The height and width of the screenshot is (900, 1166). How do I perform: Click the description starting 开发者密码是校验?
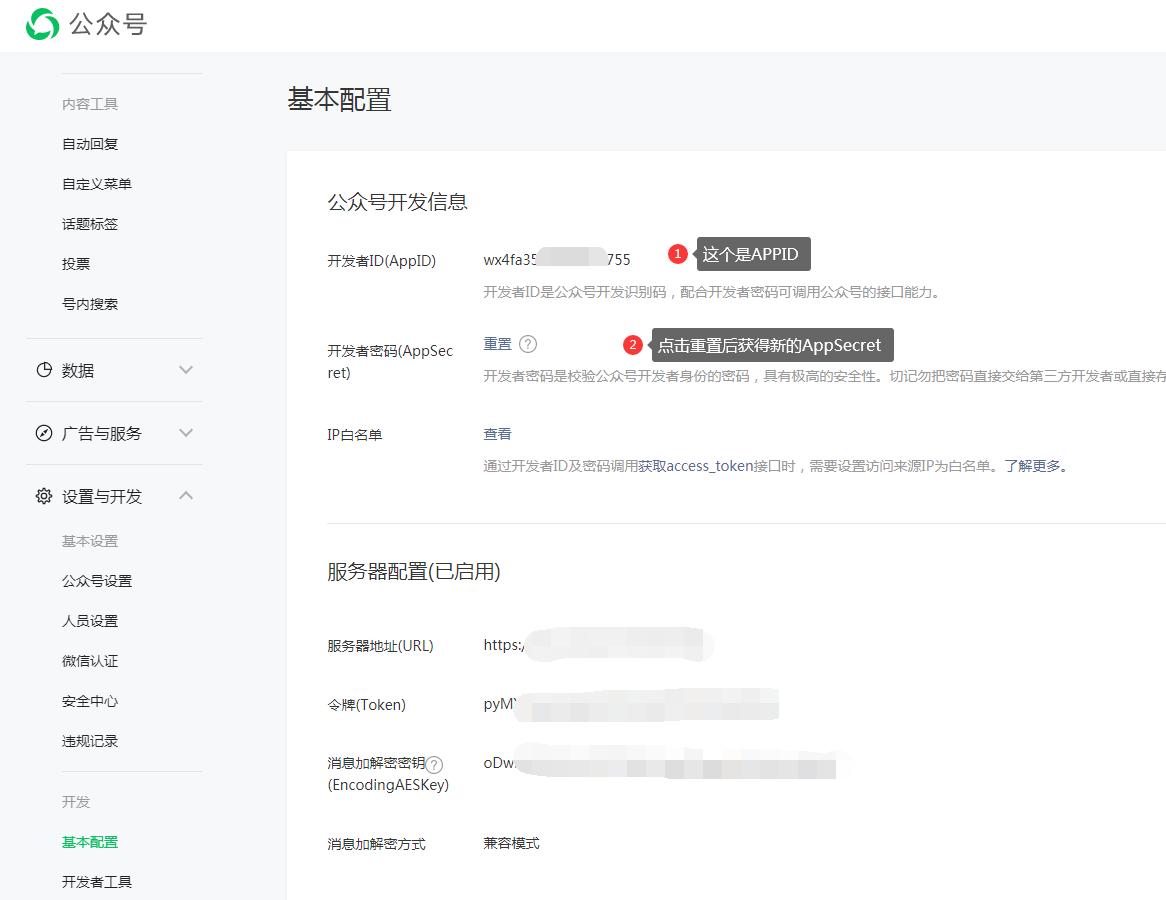(824, 376)
